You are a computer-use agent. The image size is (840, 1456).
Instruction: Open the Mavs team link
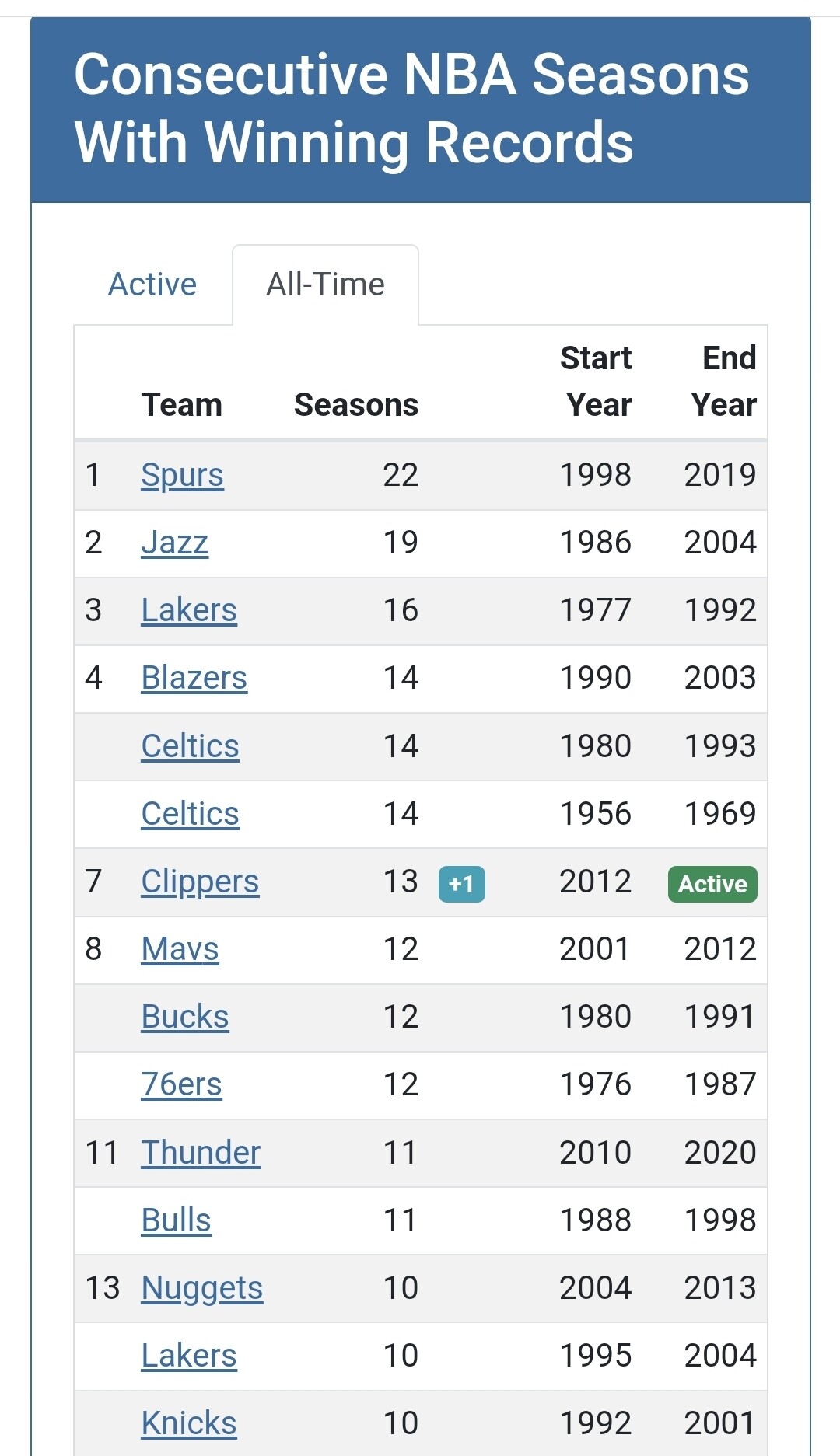180,949
